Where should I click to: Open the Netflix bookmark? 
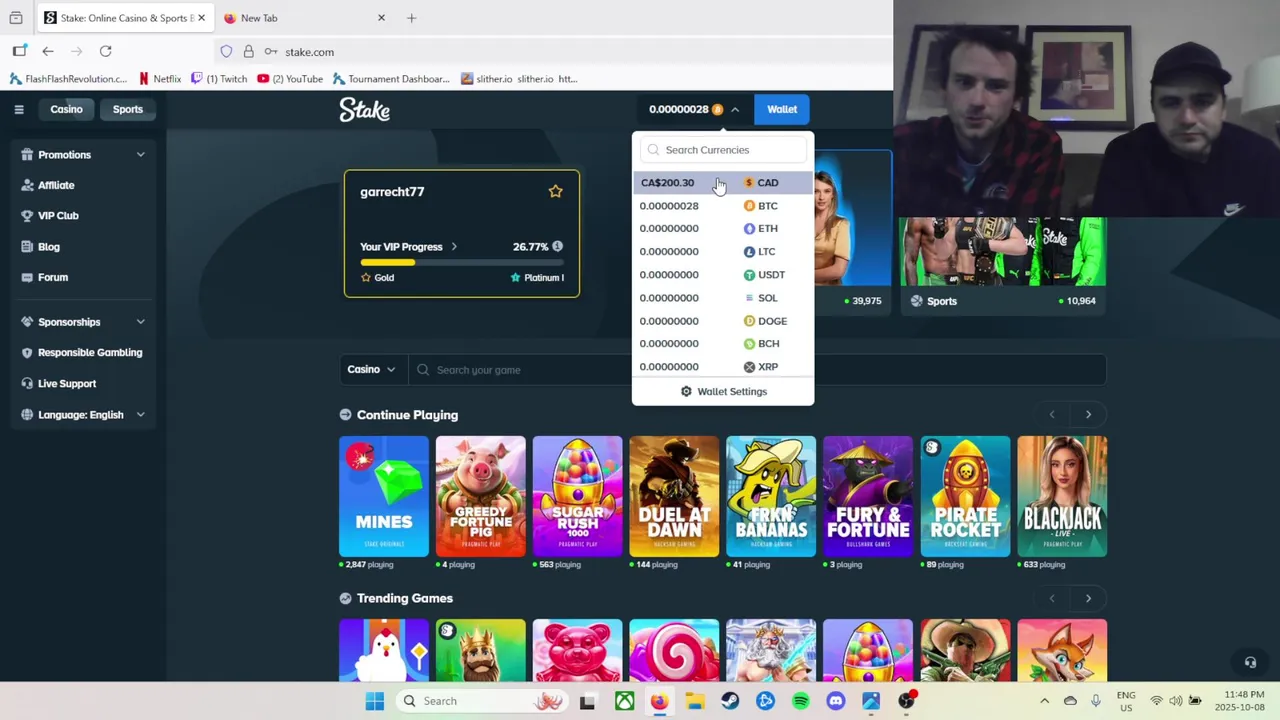(x=160, y=79)
